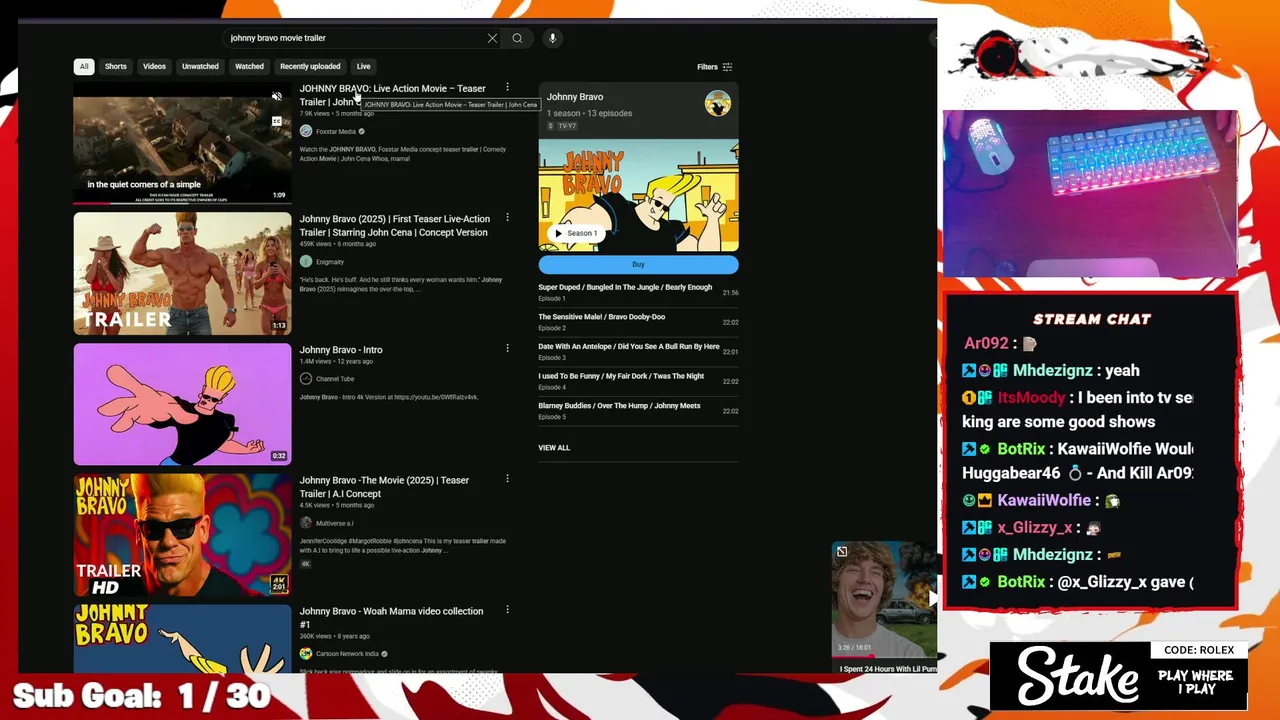Click the Johnny Bravo info card title
Viewport: 1280px width, 720px height.
[575, 97]
